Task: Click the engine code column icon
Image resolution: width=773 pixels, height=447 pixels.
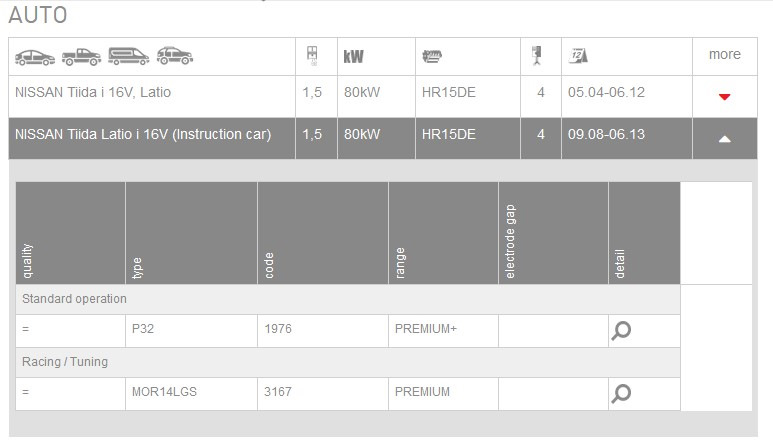Action: click(x=432, y=56)
